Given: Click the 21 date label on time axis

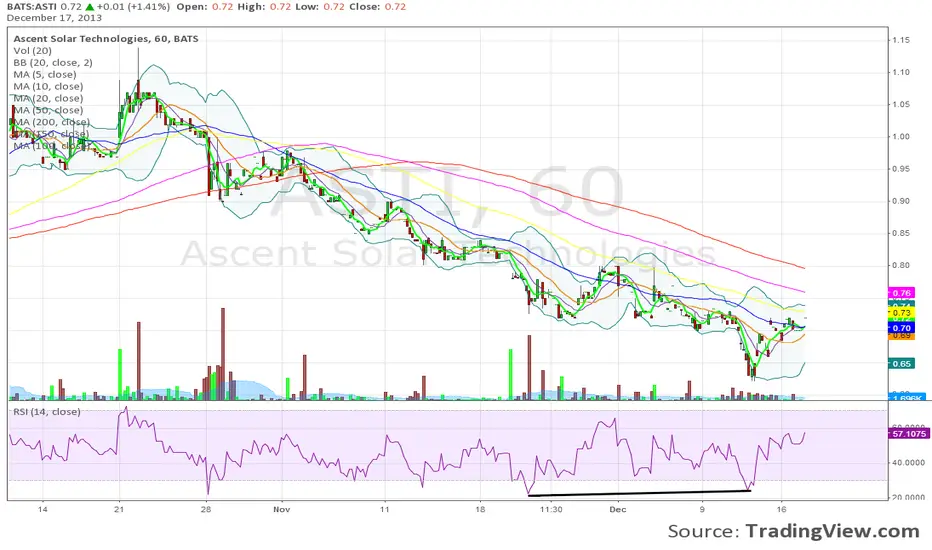Looking at the screenshot, I should point(119,509).
